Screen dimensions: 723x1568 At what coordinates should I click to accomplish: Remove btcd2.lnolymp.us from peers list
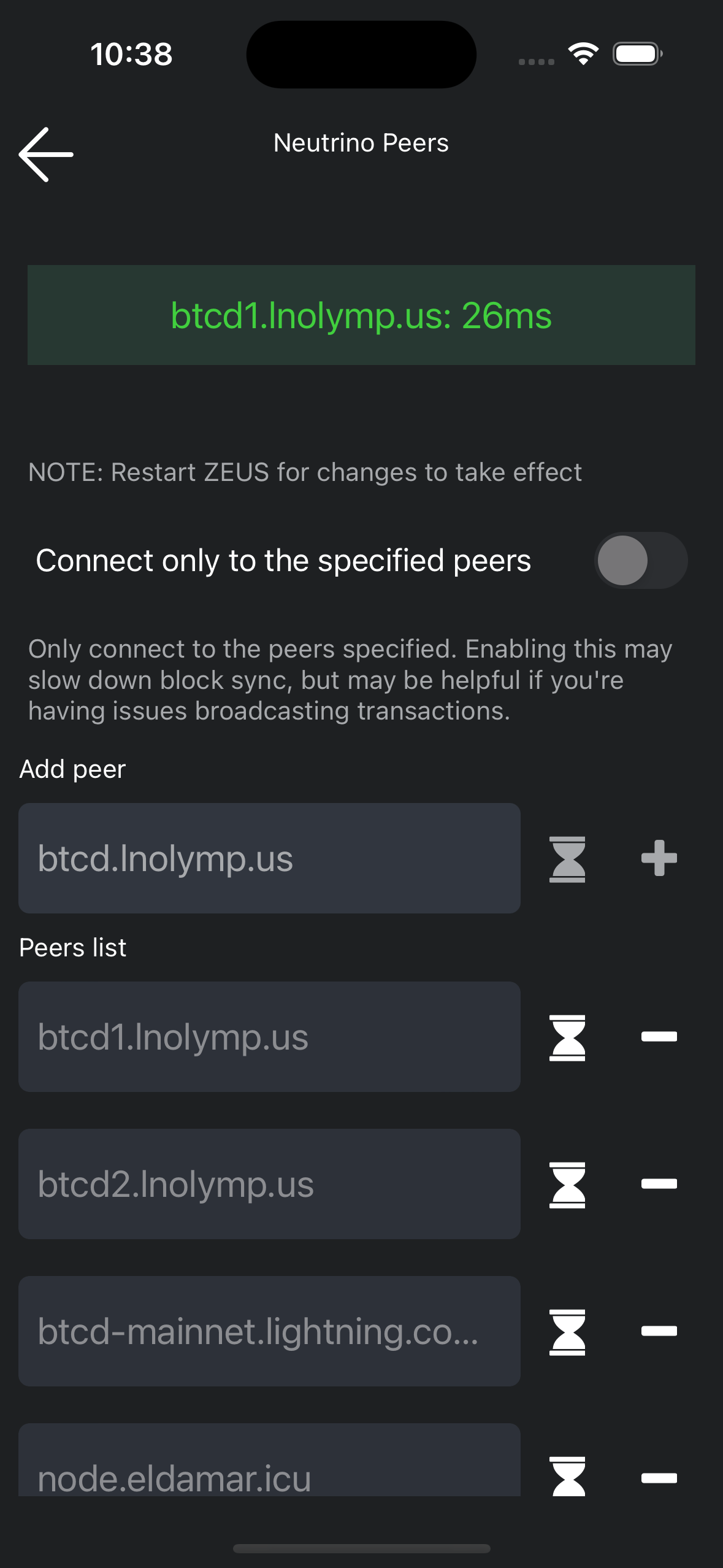(659, 1184)
